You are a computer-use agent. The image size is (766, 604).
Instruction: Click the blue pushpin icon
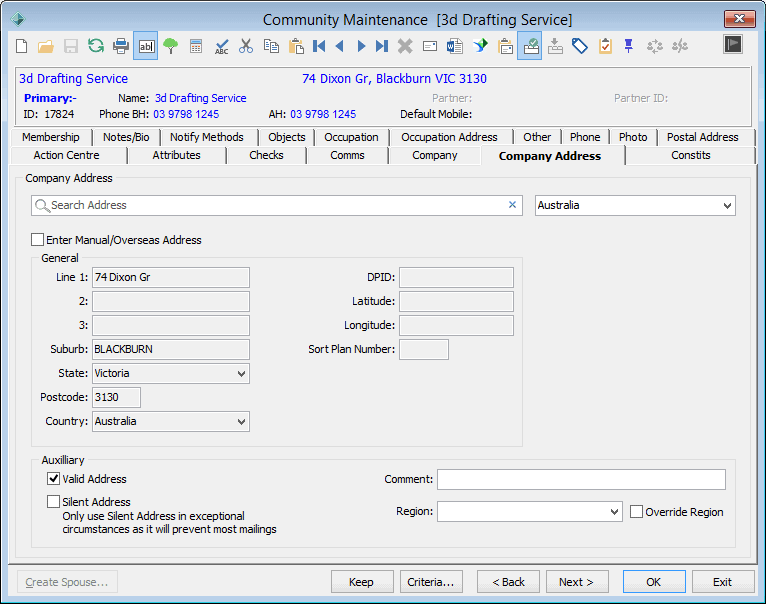[629, 46]
